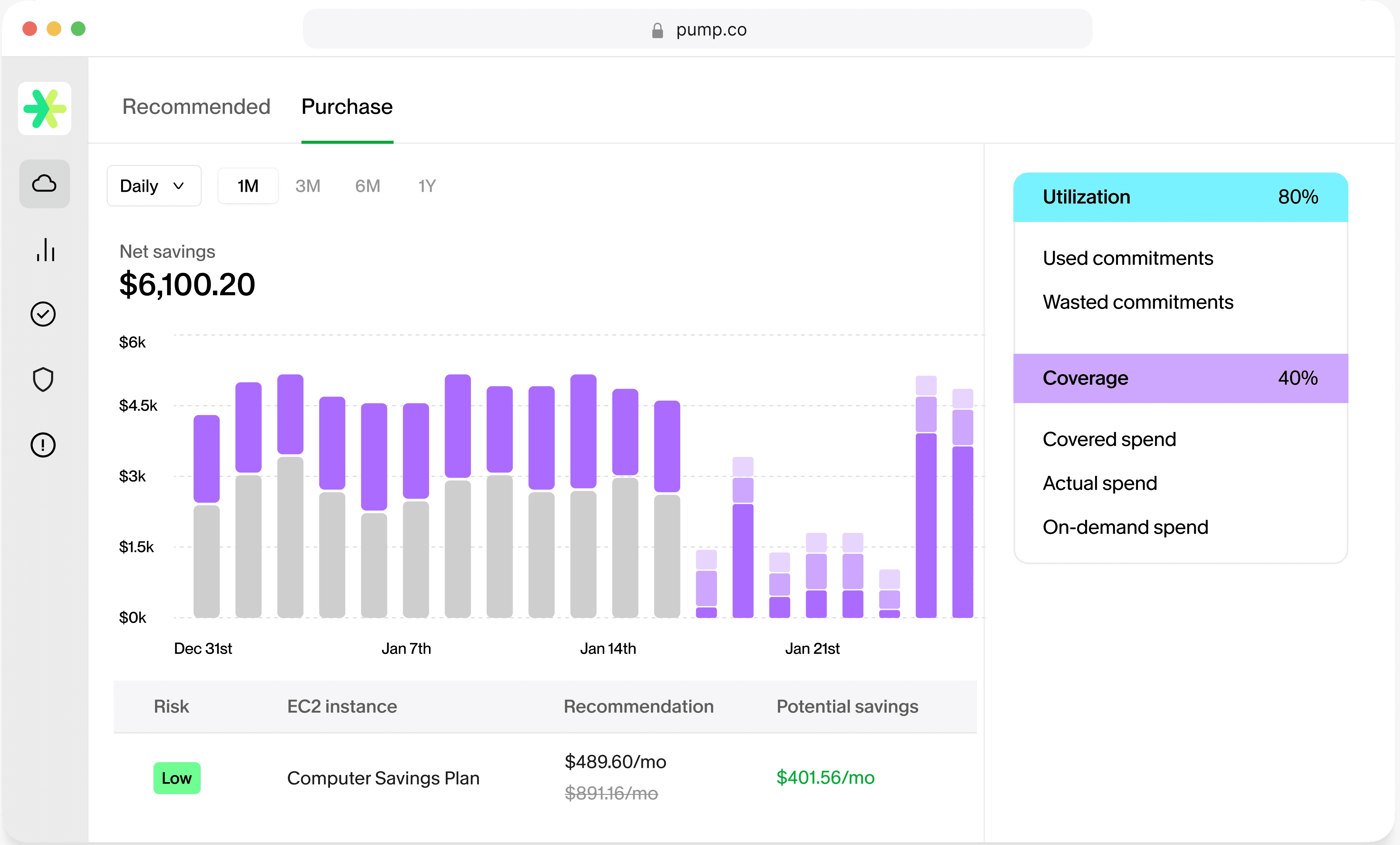Screen dimensions: 1400x845
Task: Choose the 1Y time range
Action: [427, 186]
